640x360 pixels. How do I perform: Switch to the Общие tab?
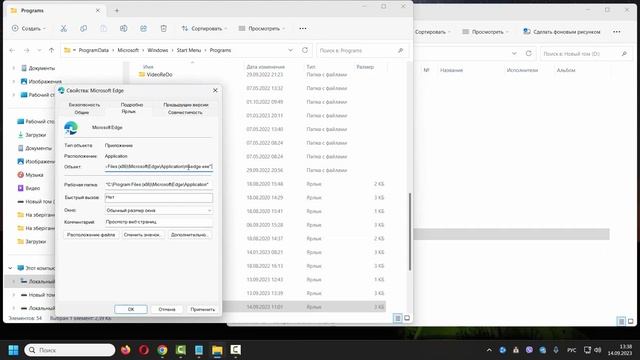tap(82, 112)
